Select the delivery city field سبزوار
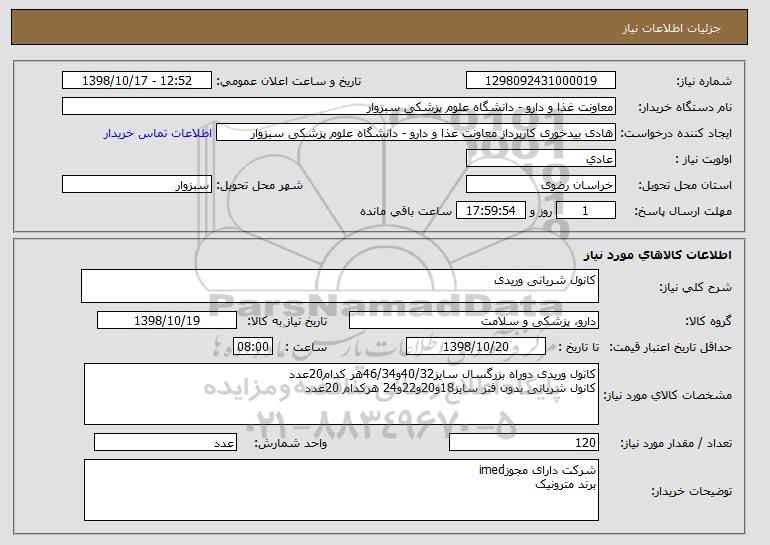The width and height of the screenshot is (770, 545). click(137, 185)
